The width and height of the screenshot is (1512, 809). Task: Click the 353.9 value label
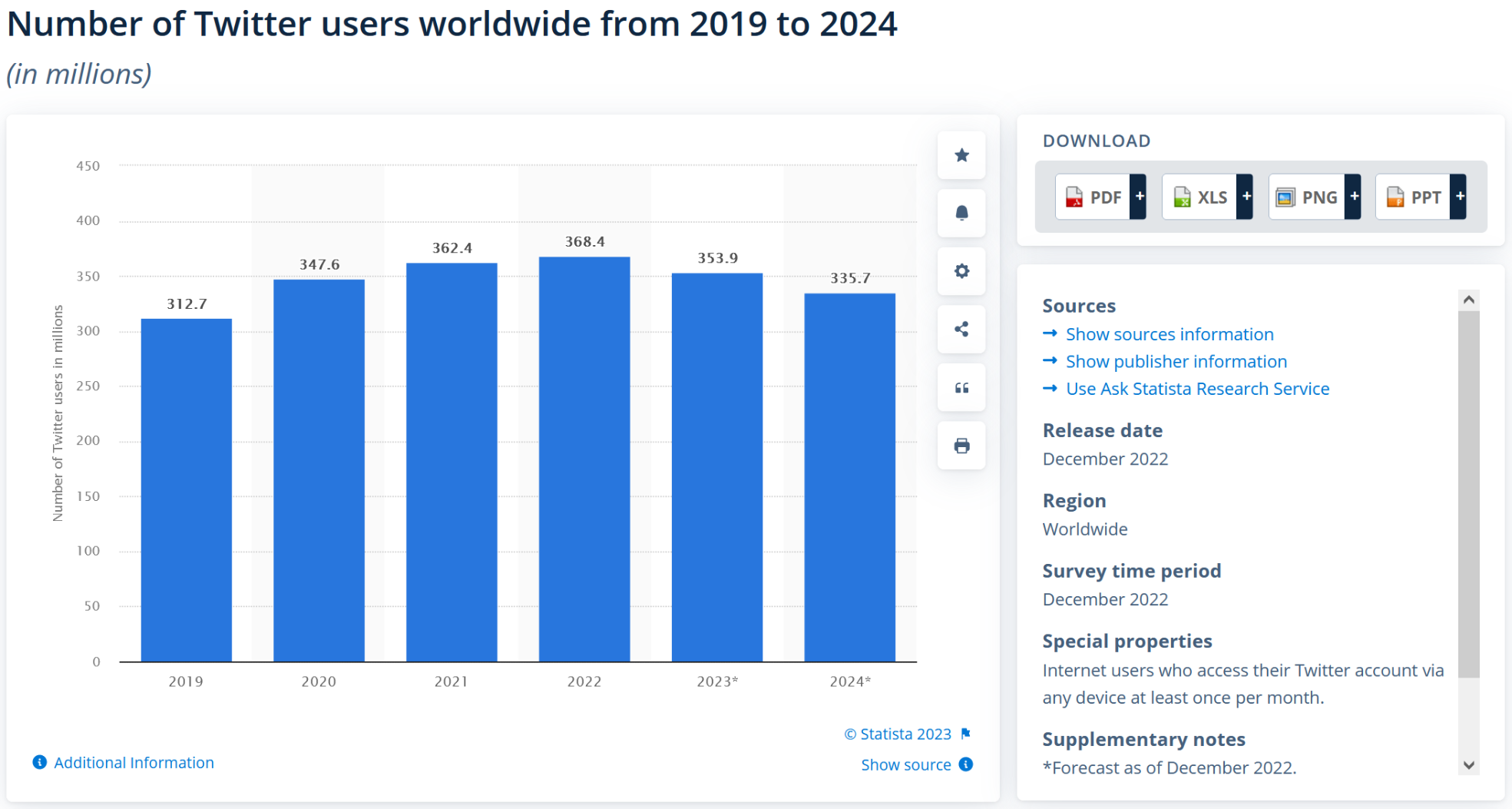pyautogui.click(x=718, y=258)
